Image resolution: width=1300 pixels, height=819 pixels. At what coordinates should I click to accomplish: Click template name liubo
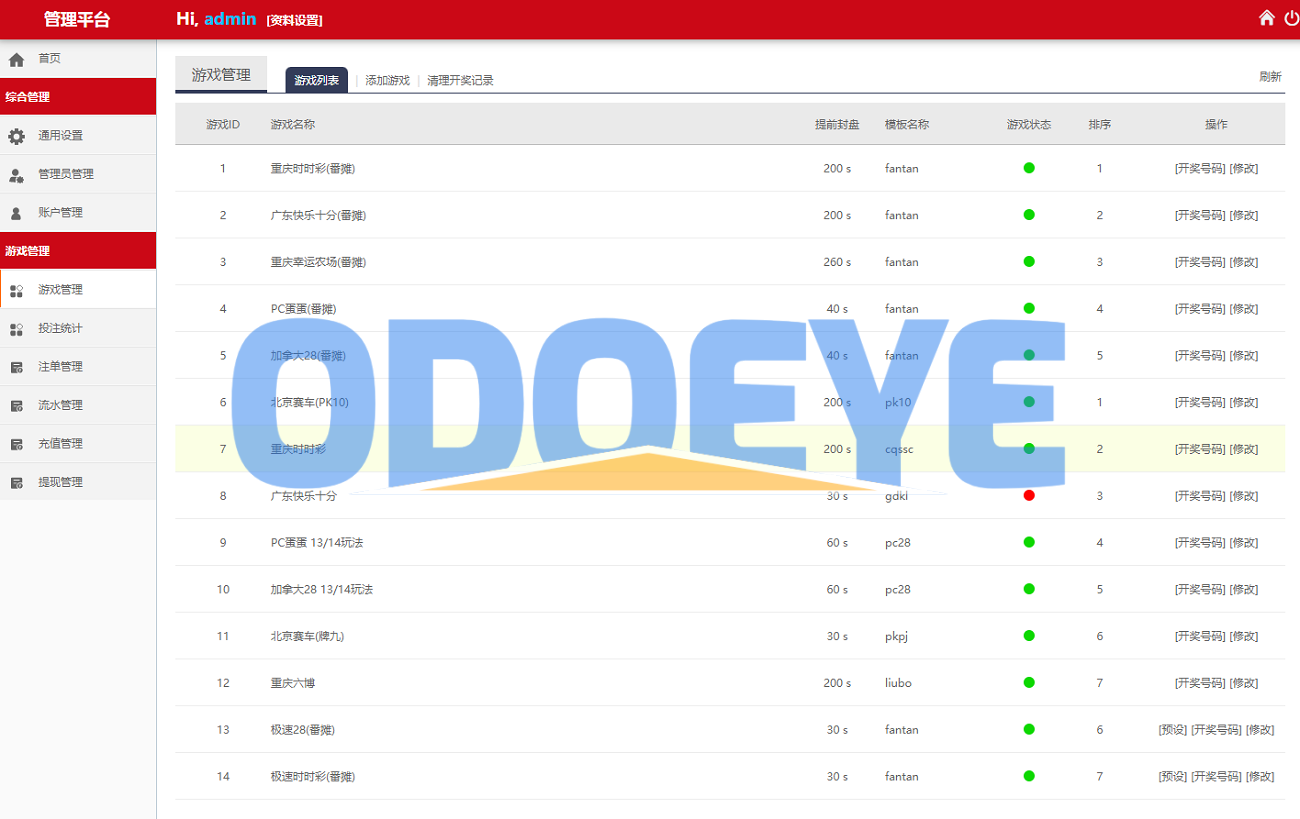(x=898, y=683)
